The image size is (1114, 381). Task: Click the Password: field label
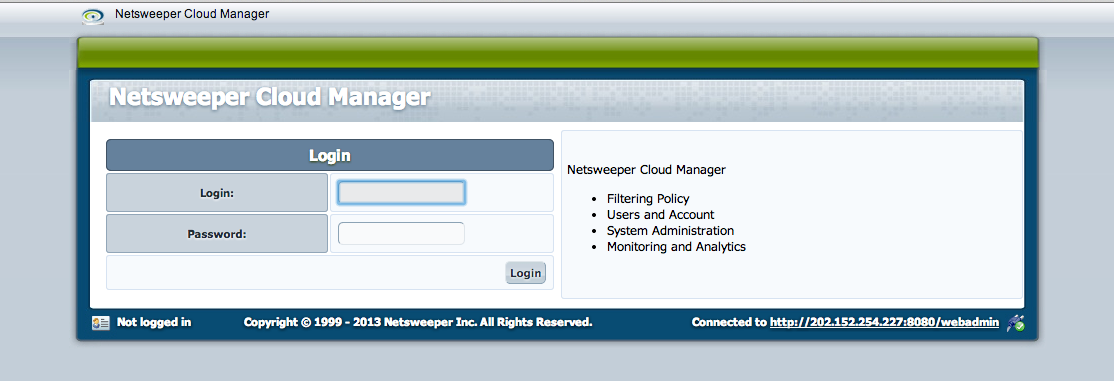tap(217, 234)
